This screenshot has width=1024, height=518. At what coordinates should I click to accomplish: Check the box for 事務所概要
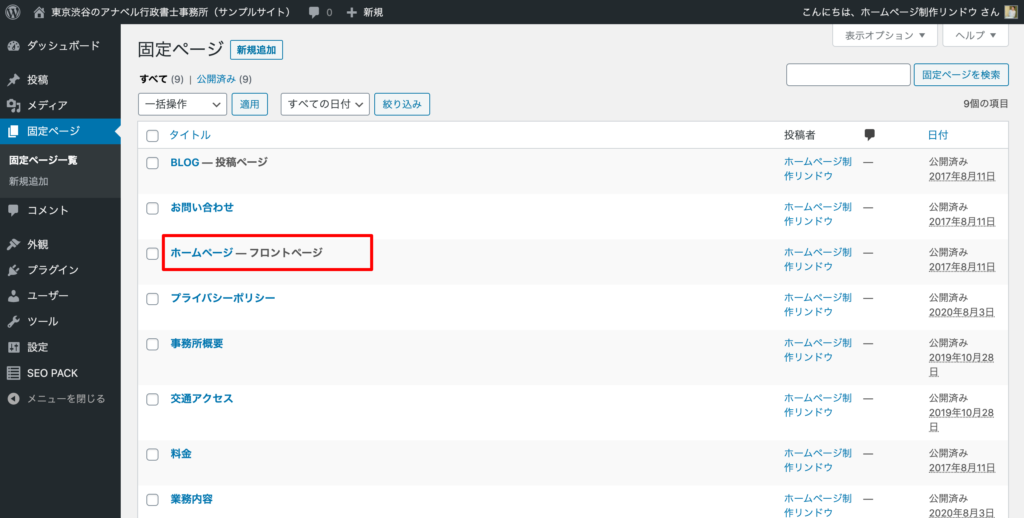(x=152, y=344)
